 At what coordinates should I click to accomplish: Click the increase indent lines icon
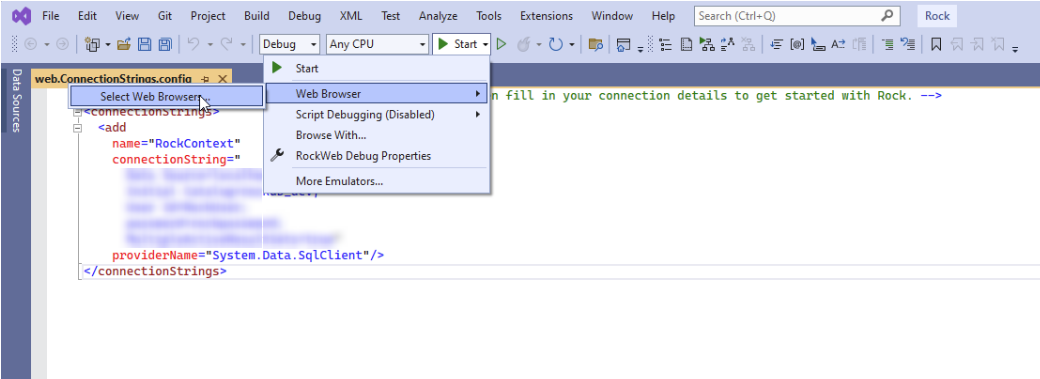point(887,44)
